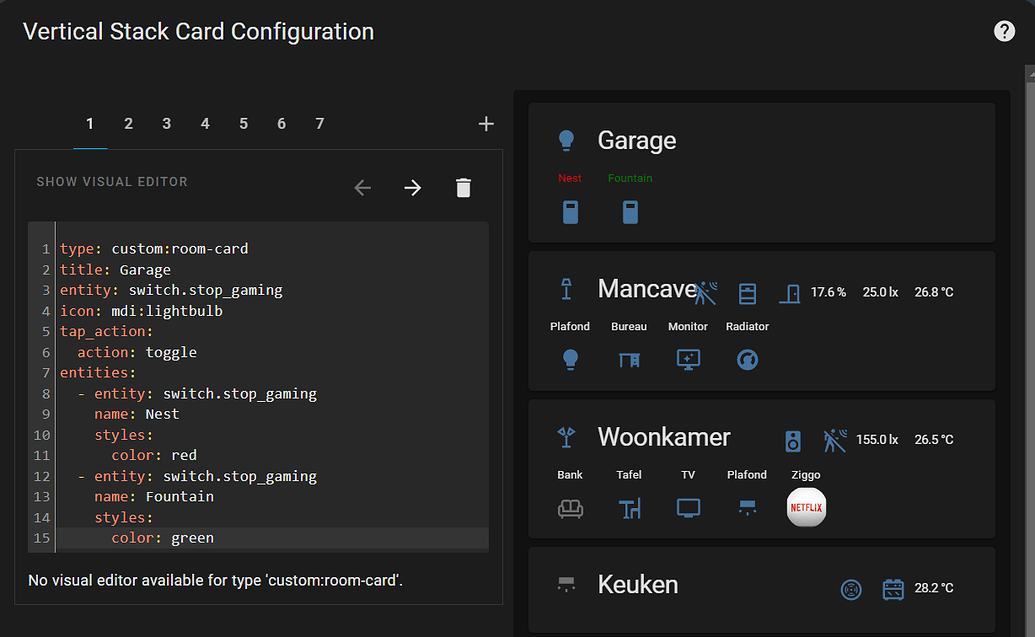
Task: Click the Keuken stove burner icon
Action: [x=851, y=589]
